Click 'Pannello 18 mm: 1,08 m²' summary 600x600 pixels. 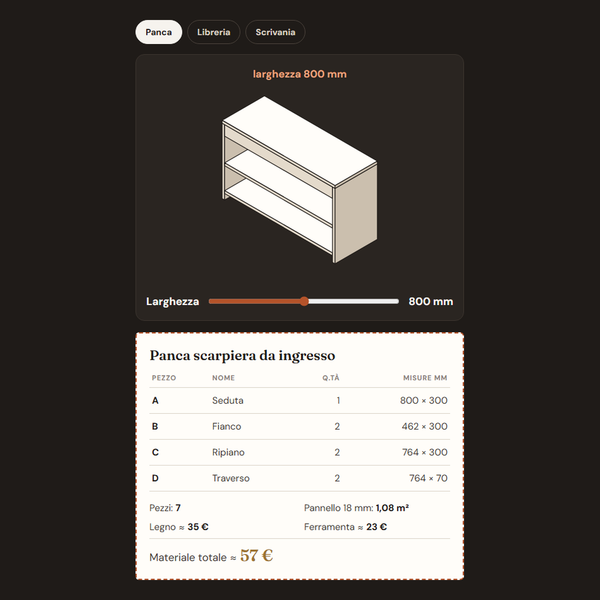click(x=356, y=508)
